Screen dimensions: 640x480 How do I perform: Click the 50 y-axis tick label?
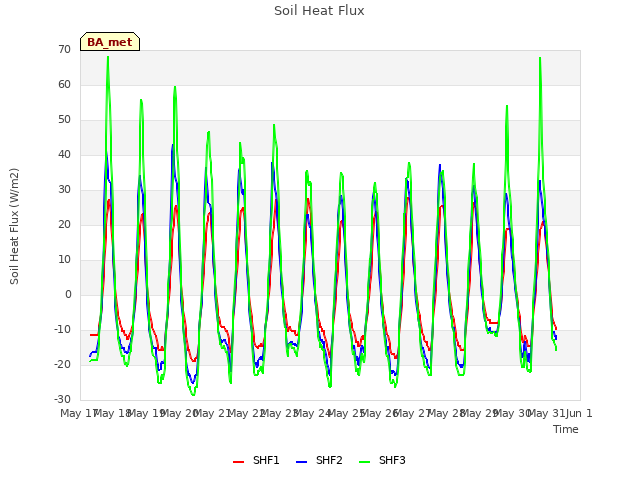pos(64,120)
